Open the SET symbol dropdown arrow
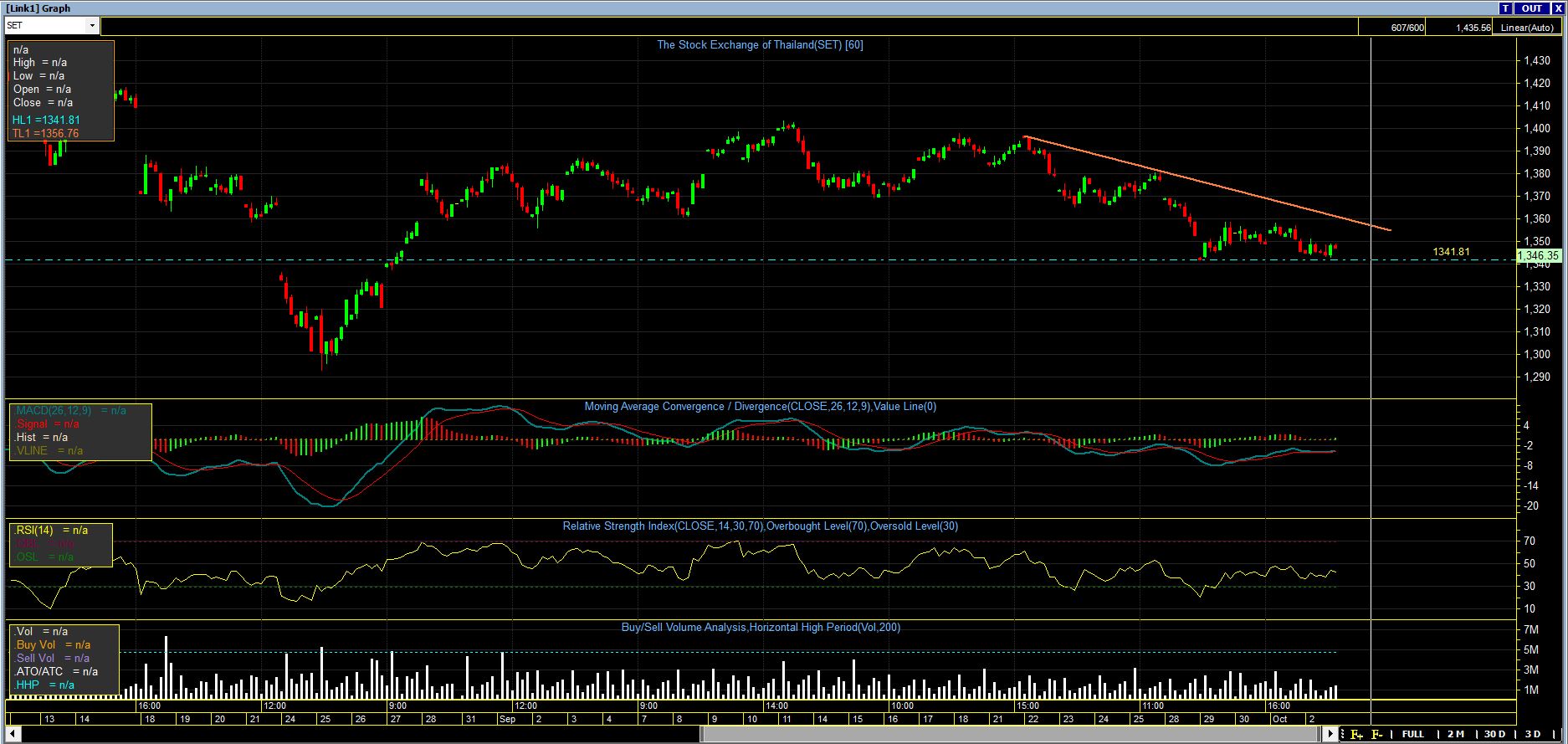1568x744 pixels. click(92, 26)
